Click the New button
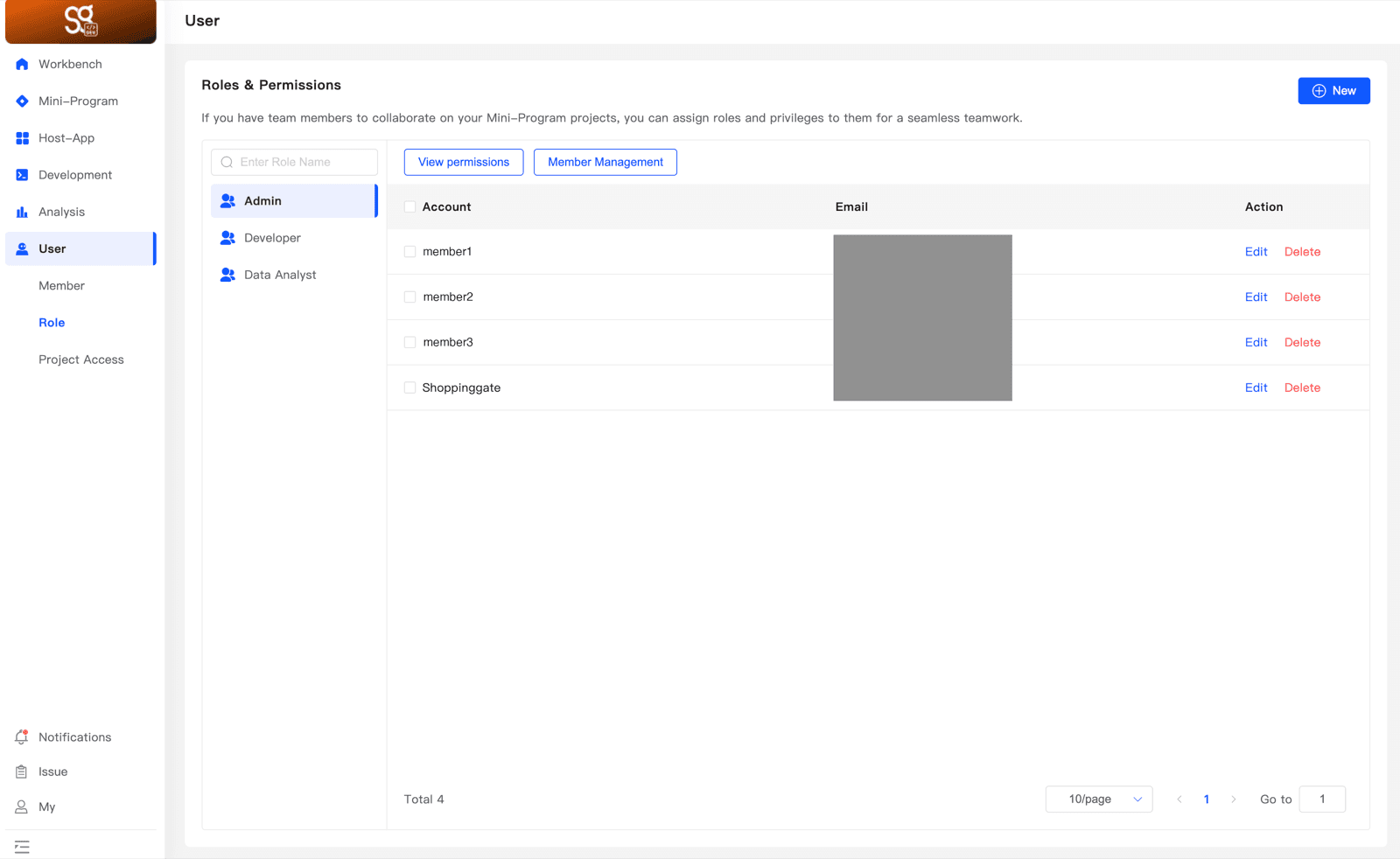Image resolution: width=1400 pixels, height=859 pixels. coord(1333,91)
